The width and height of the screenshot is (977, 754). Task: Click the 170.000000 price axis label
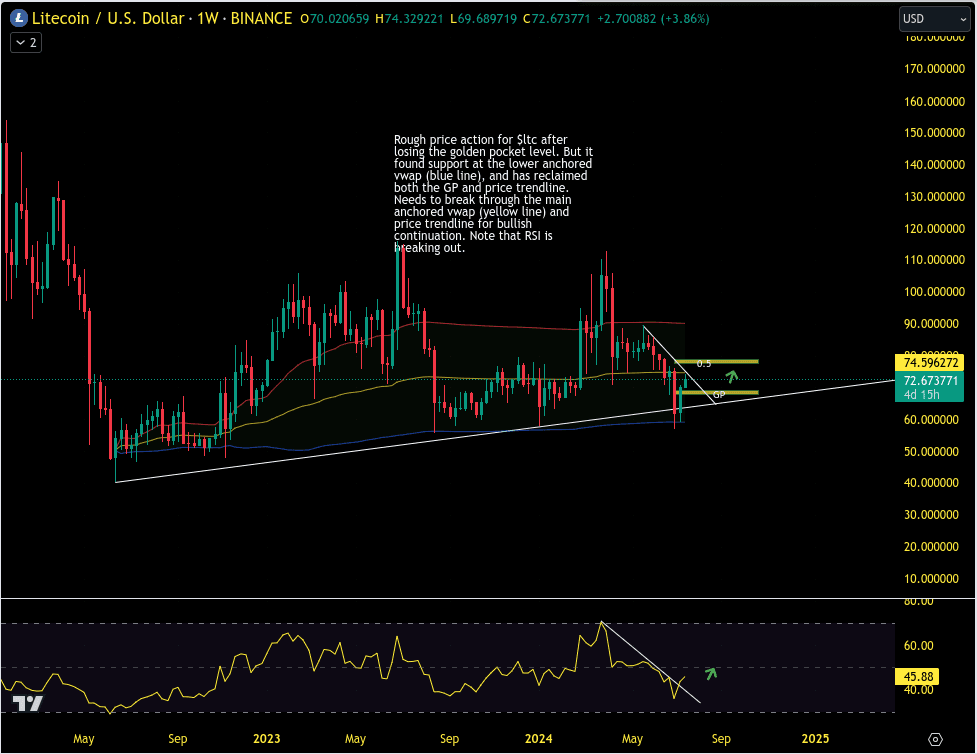click(x=934, y=69)
